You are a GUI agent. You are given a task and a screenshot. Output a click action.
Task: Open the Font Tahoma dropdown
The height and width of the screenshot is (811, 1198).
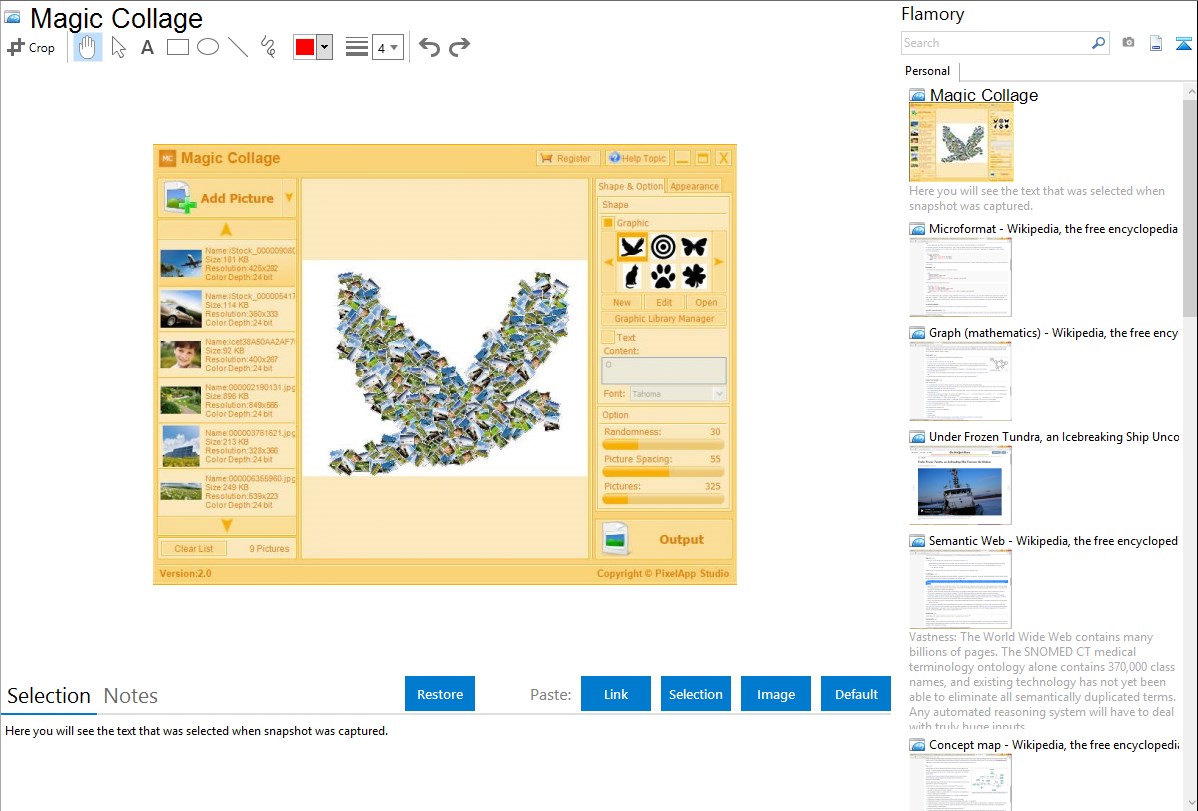coord(677,394)
